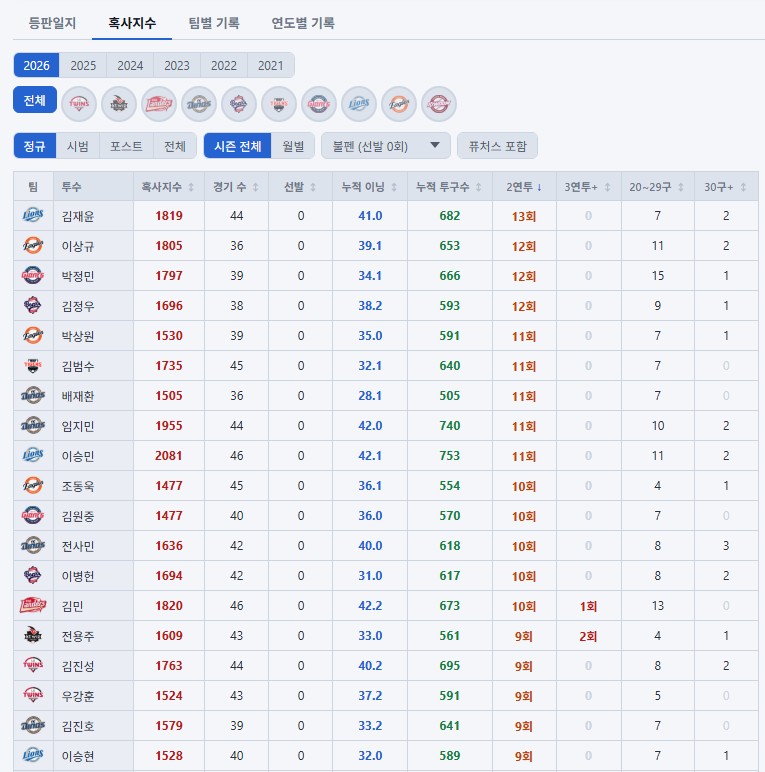Sort by 혹사지수 column arrows
This screenshot has height=772, width=765.
191,187
